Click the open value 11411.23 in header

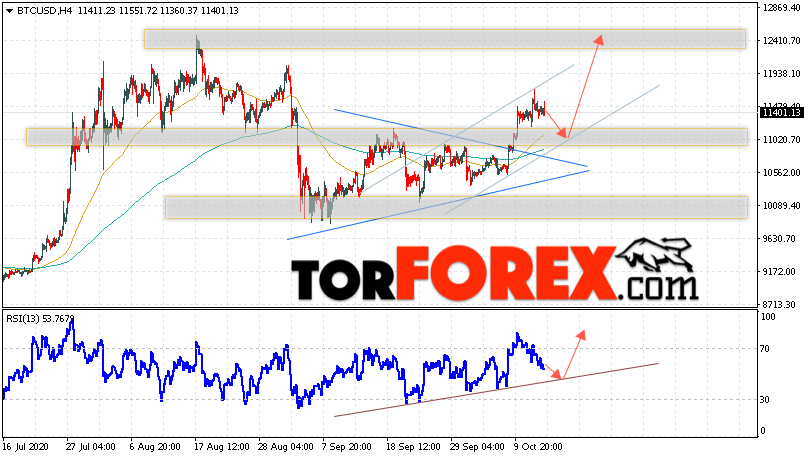pos(96,10)
